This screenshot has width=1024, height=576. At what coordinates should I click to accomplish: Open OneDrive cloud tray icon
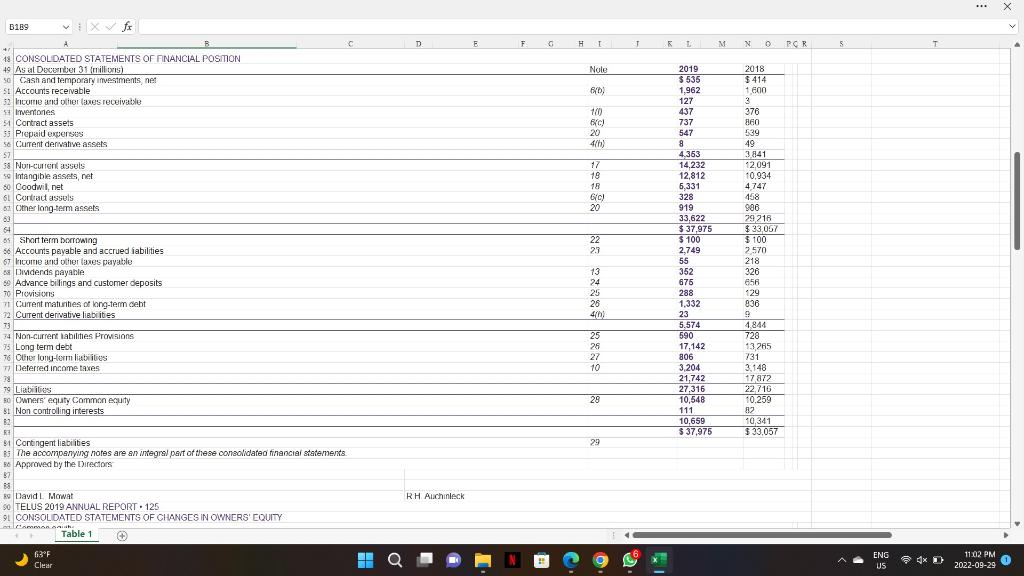[858, 560]
